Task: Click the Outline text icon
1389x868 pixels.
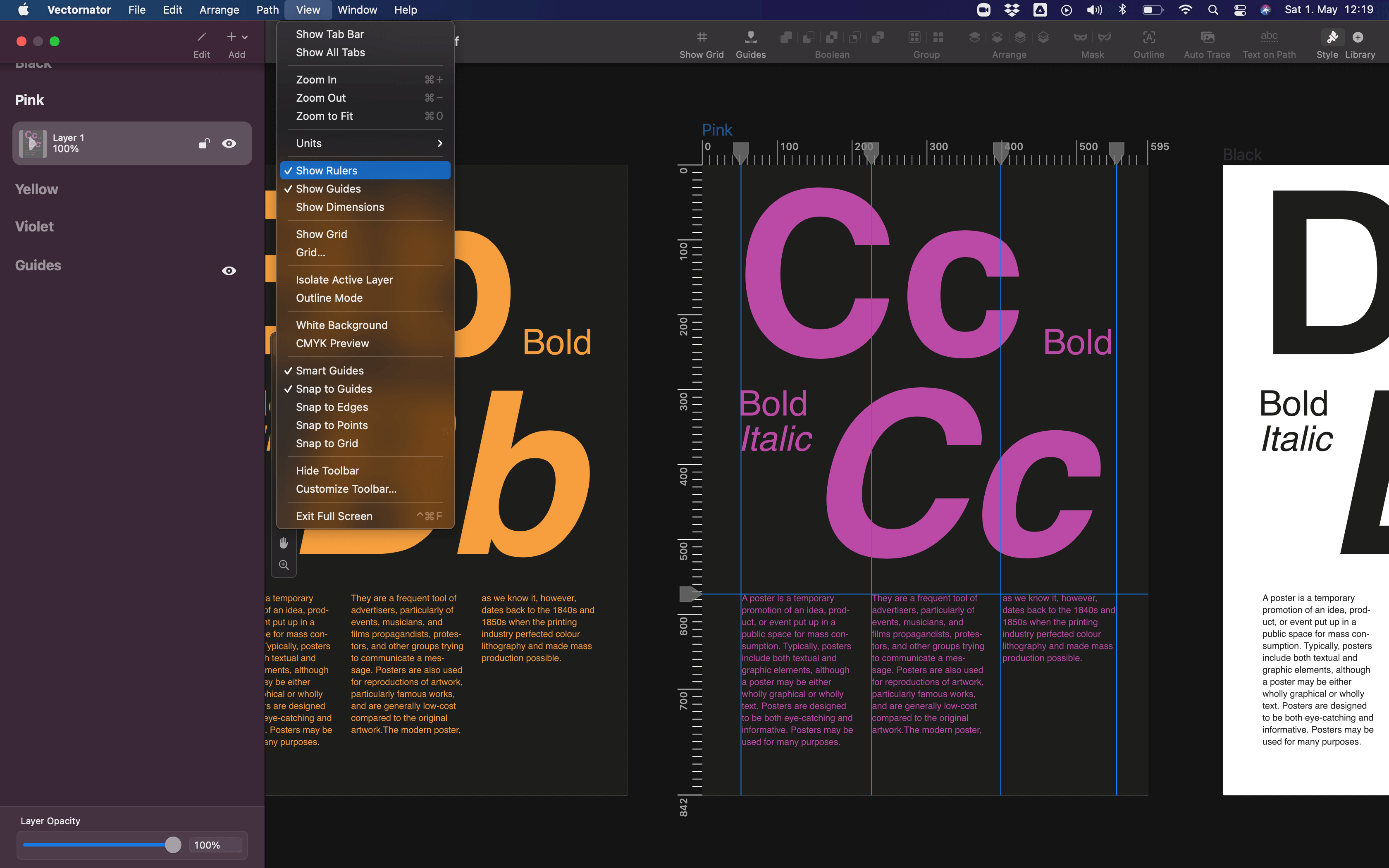Action: click(1148, 37)
